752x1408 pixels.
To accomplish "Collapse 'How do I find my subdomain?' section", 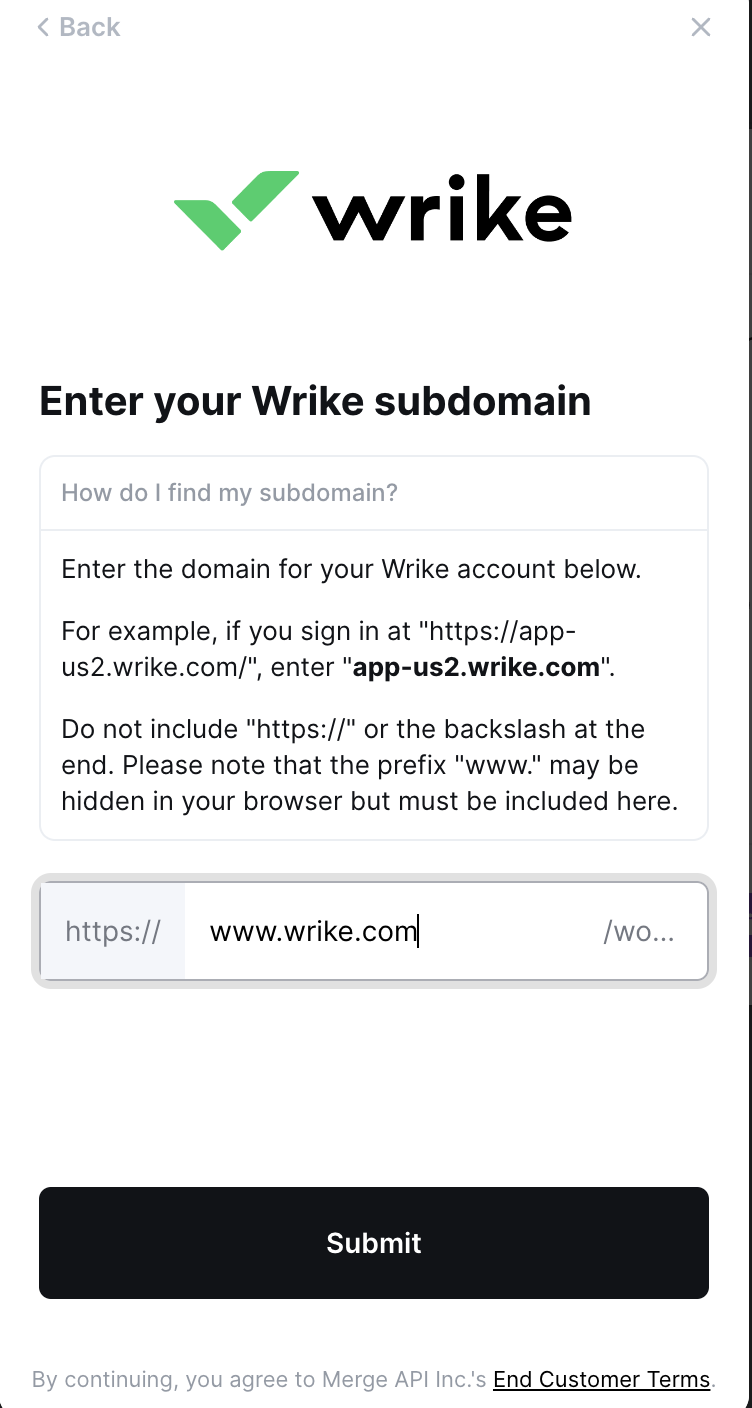I will (x=374, y=493).
